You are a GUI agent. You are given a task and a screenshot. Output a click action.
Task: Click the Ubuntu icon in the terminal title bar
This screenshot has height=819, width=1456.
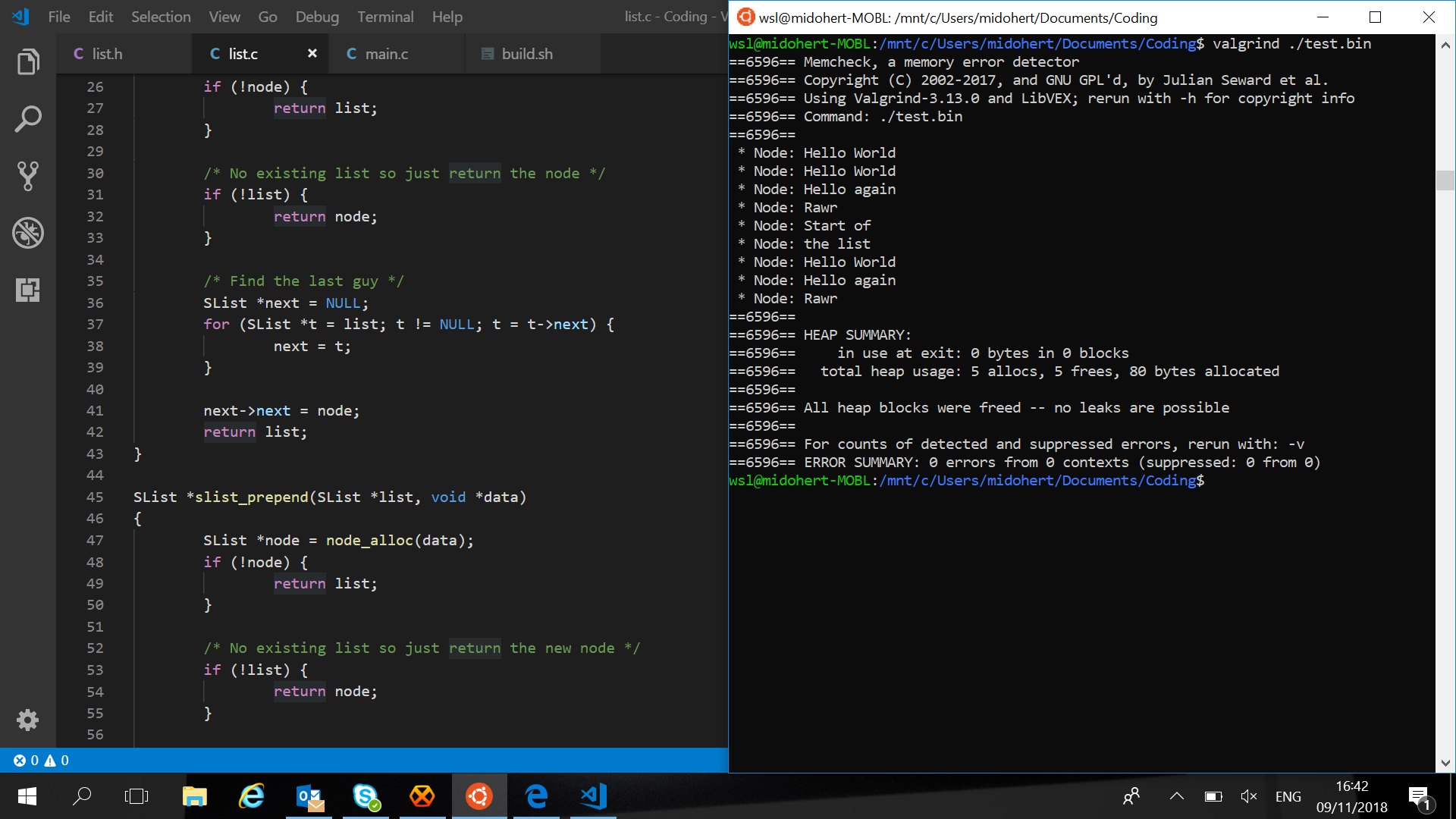[745, 17]
